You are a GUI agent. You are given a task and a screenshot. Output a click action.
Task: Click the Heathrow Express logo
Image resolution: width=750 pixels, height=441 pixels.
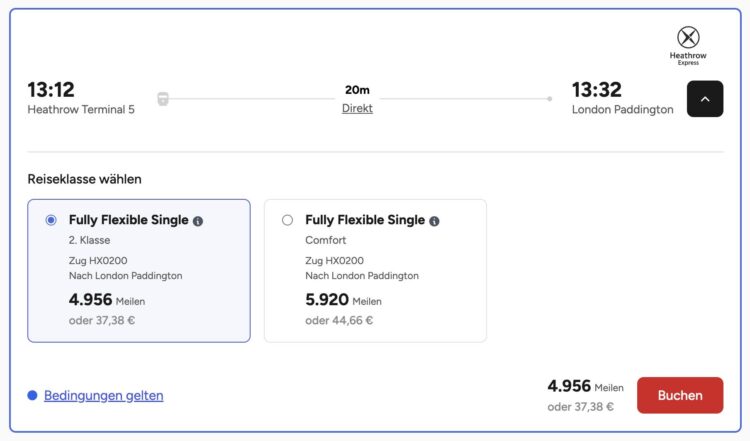coord(688,46)
